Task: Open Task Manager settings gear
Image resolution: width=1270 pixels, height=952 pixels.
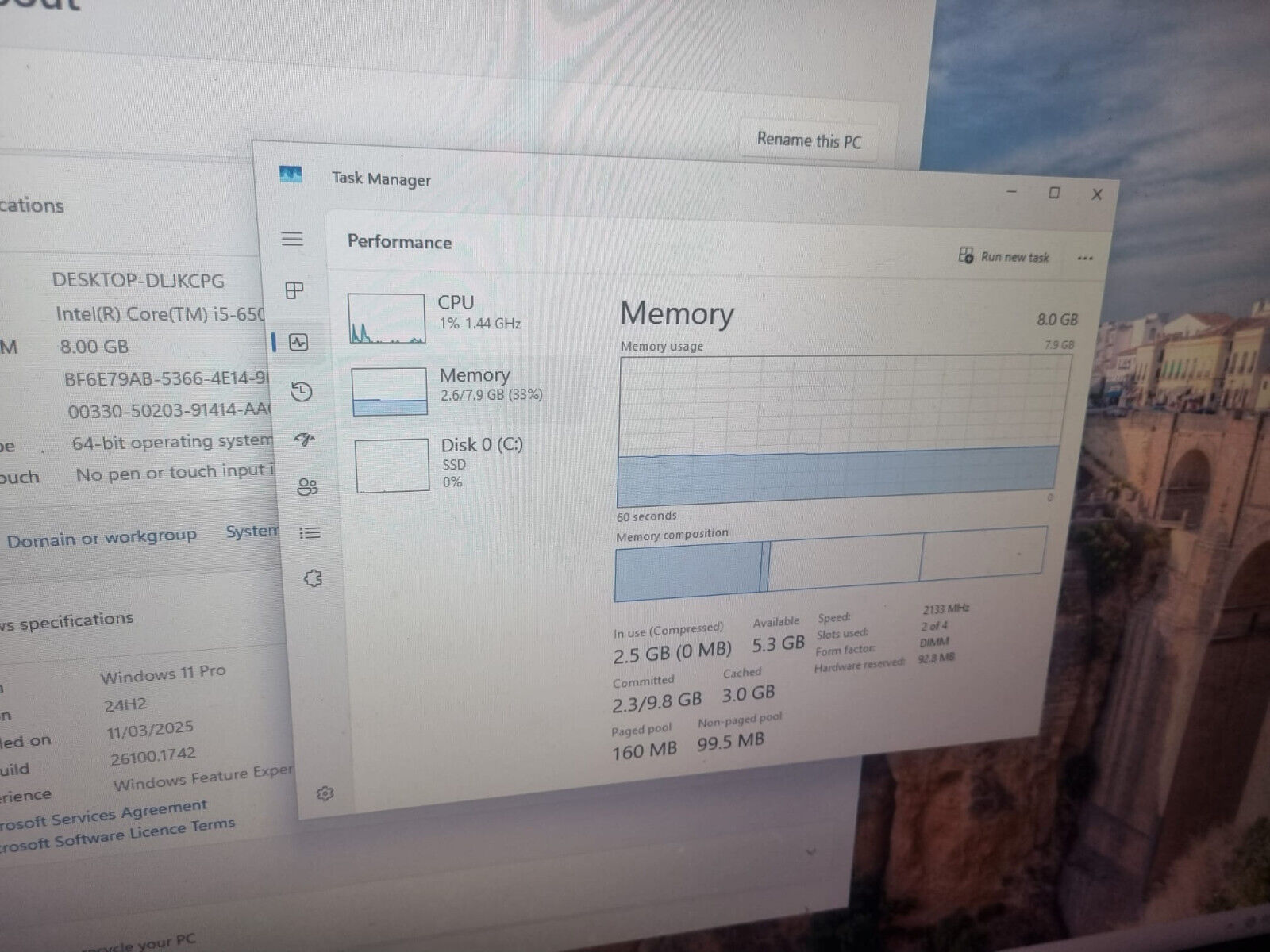Action: [325, 793]
